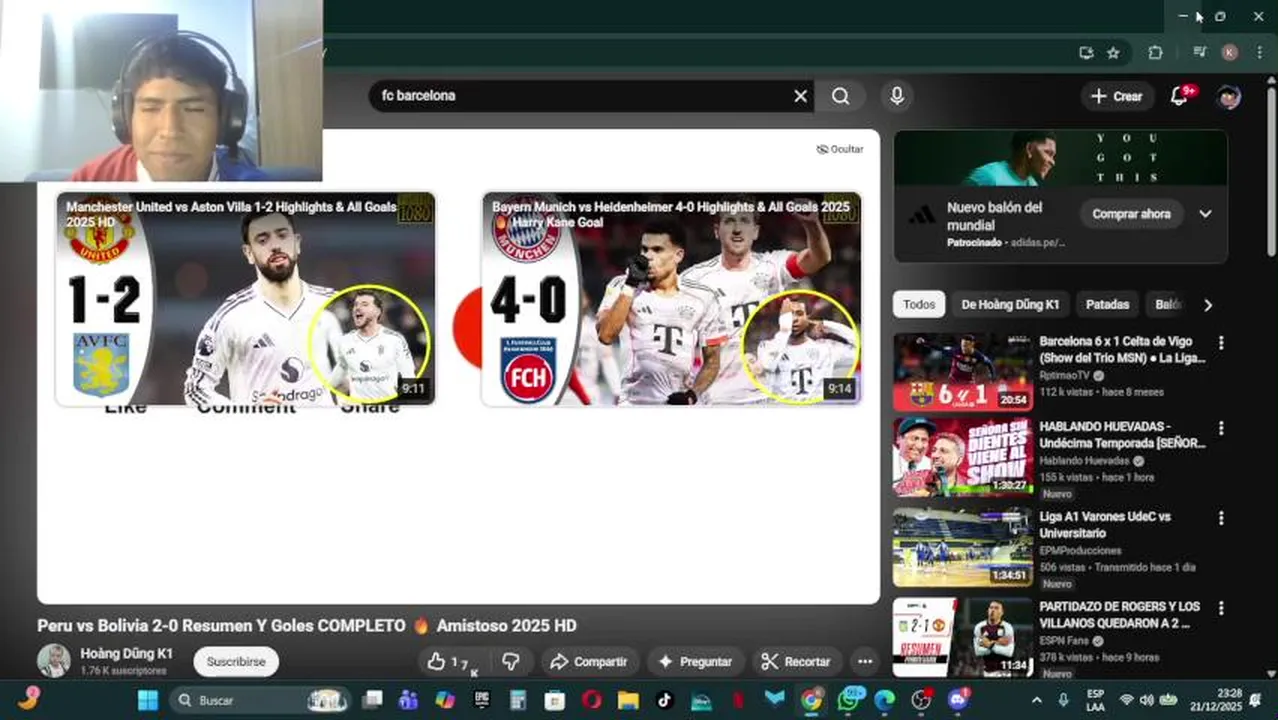Open Opera browser from the taskbar
Image resolution: width=1278 pixels, height=720 pixels.
point(591,700)
